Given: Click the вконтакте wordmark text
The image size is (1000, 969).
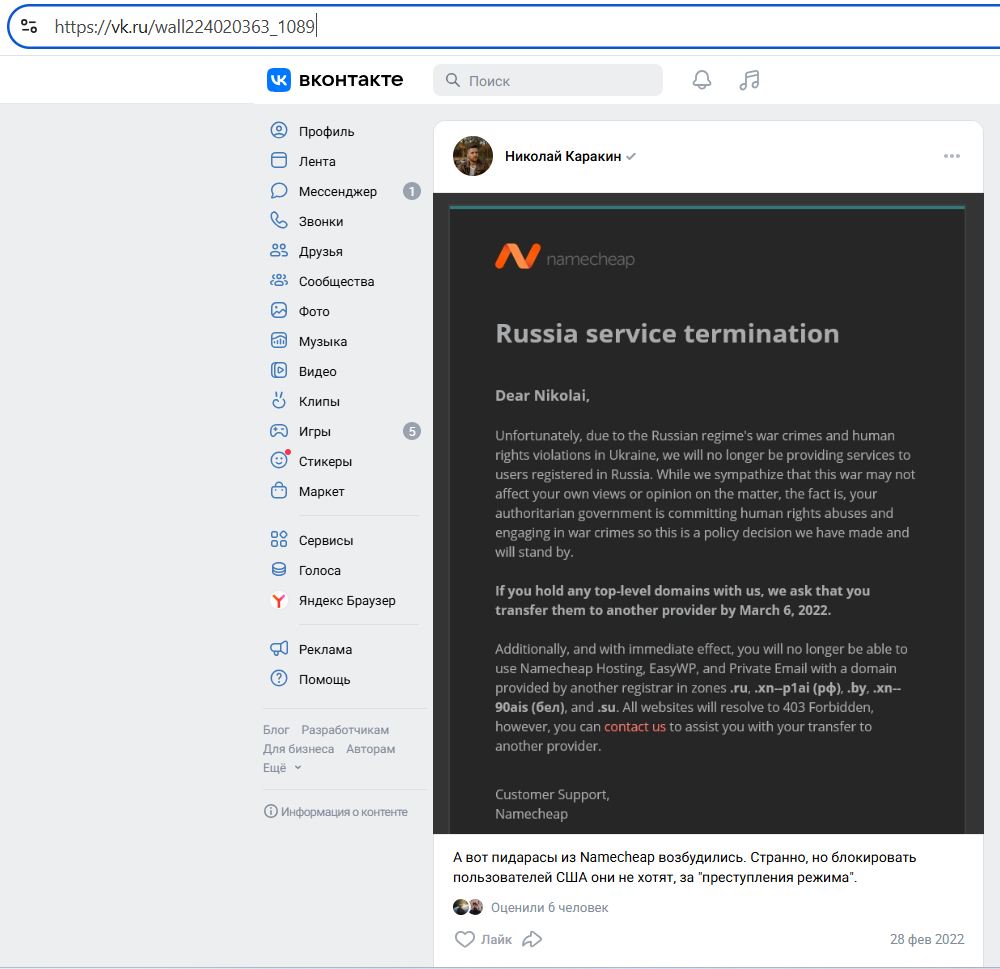Looking at the screenshot, I should coord(351,80).
